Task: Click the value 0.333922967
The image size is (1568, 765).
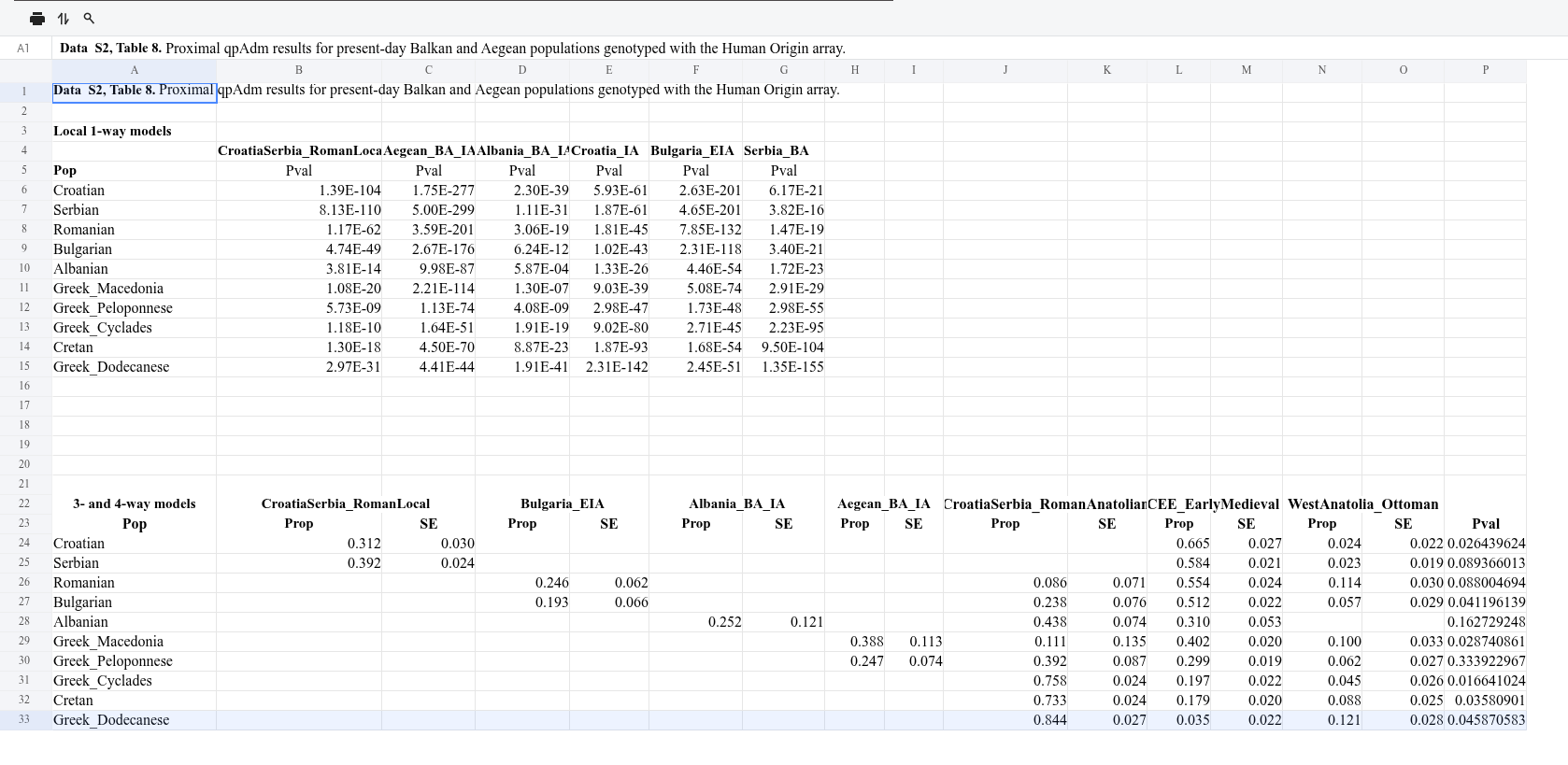Action: 1487,660
